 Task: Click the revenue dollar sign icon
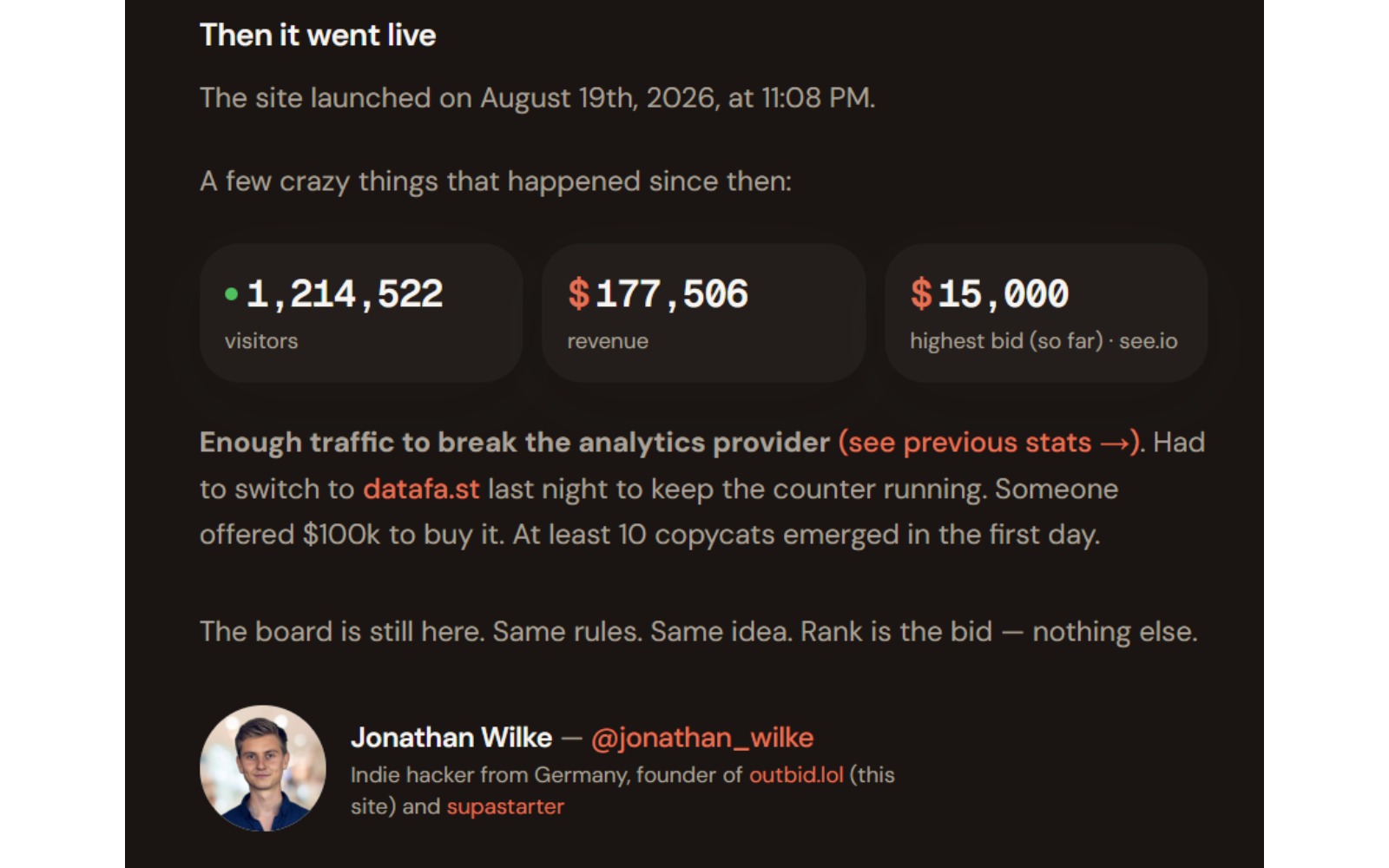click(579, 293)
